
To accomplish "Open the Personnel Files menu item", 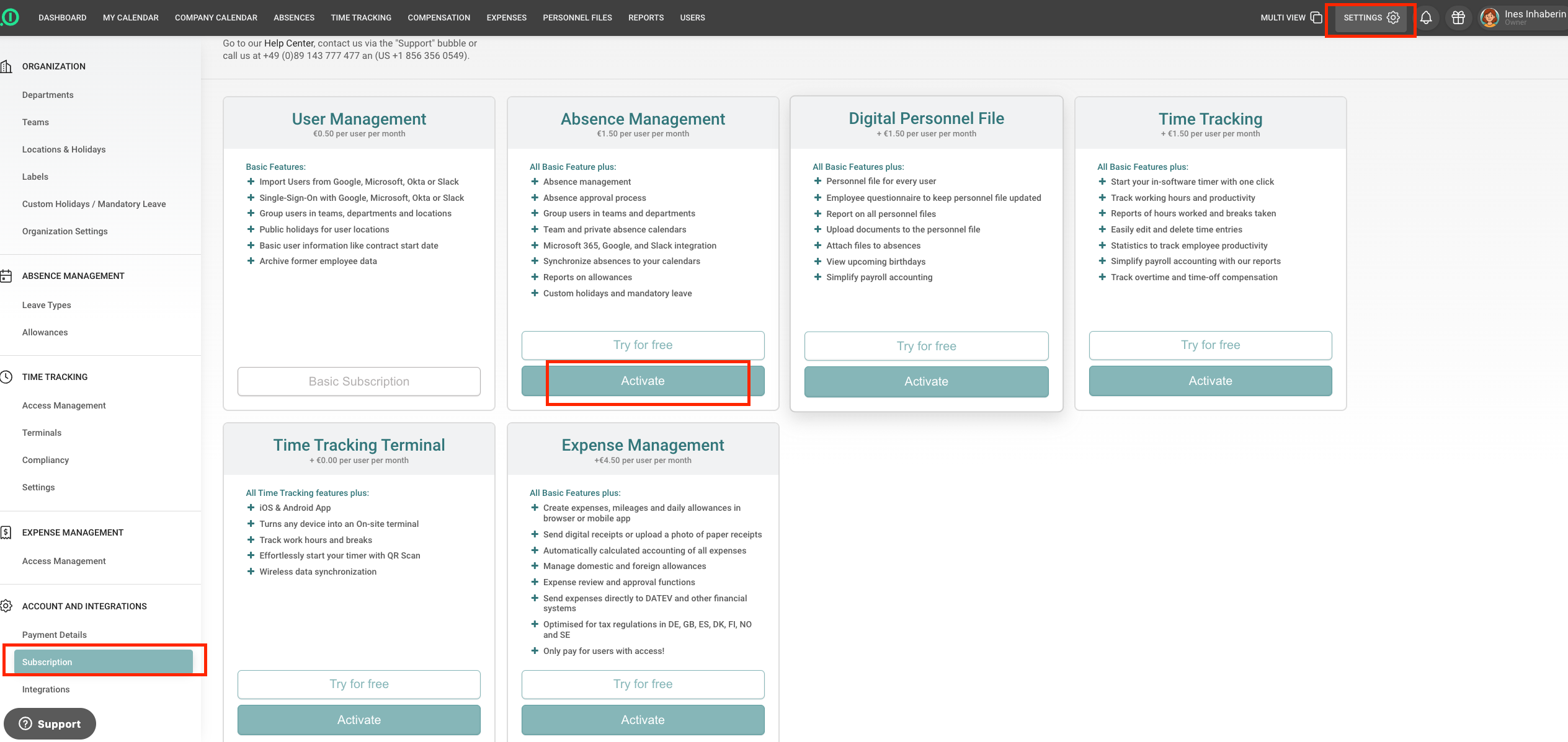I will point(577,18).
